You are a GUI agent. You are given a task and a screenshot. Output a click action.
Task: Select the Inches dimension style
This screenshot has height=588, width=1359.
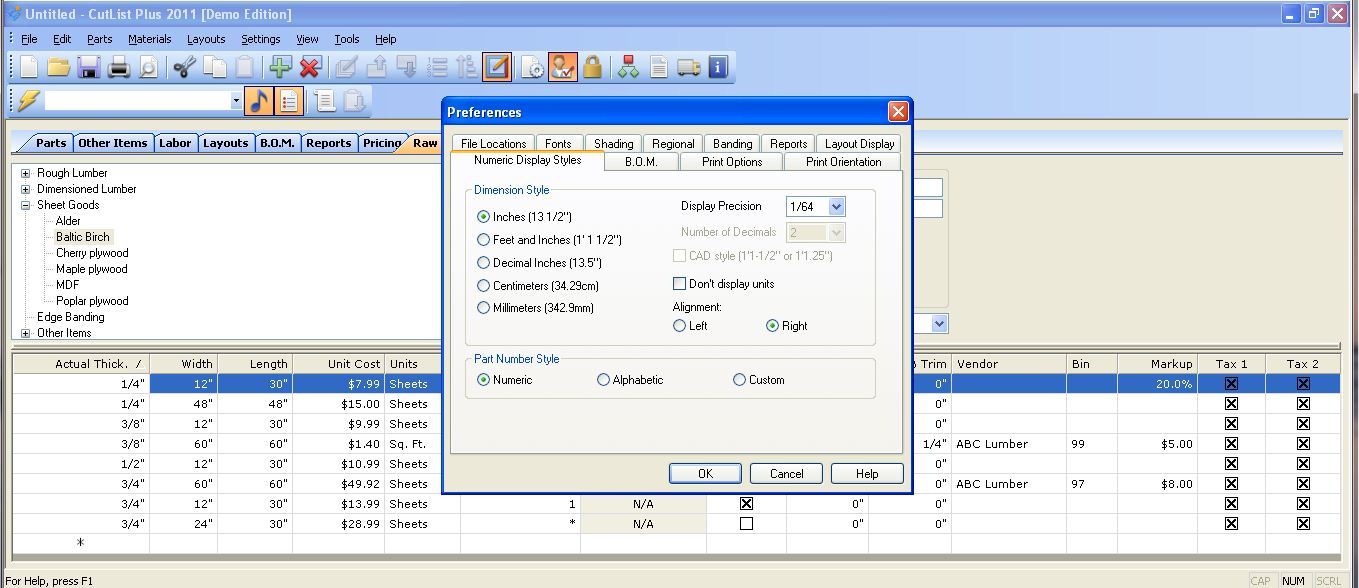[x=484, y=217]
